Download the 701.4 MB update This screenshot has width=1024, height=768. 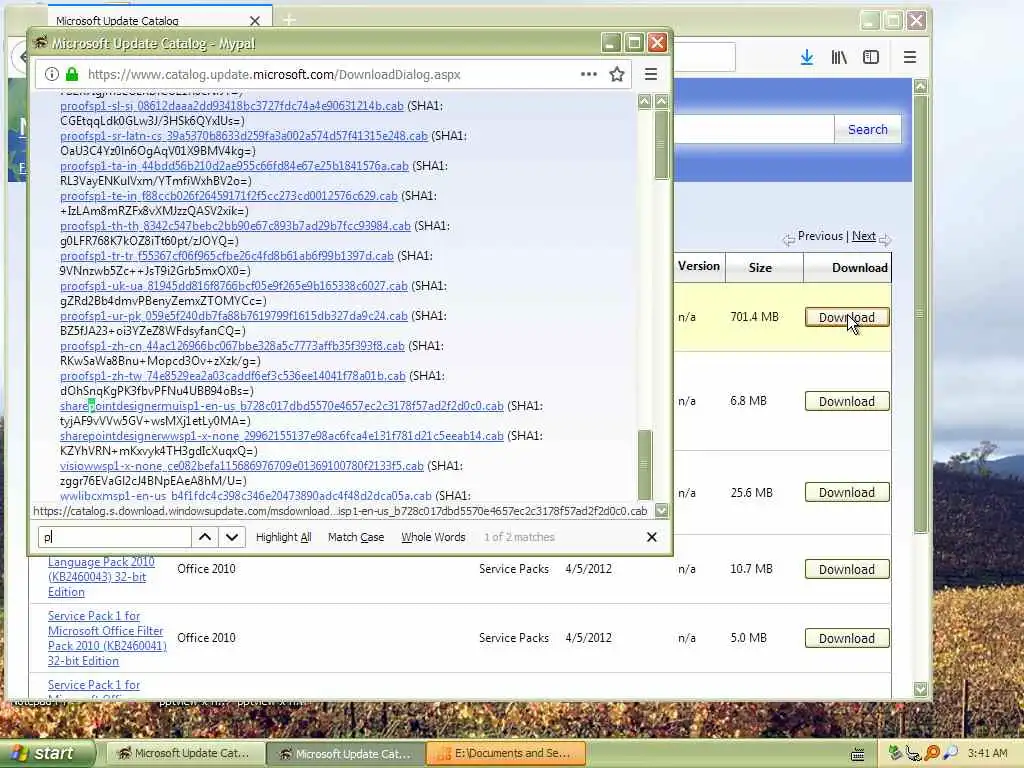pos(846,317)
